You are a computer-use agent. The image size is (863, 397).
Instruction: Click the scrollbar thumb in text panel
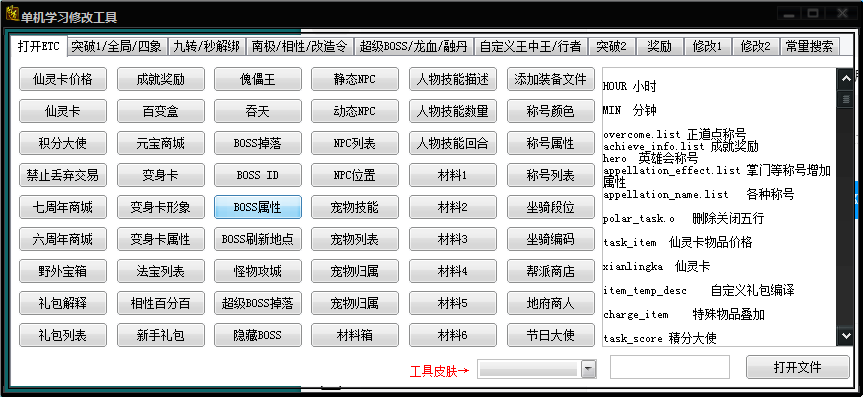tap(844, 99)
